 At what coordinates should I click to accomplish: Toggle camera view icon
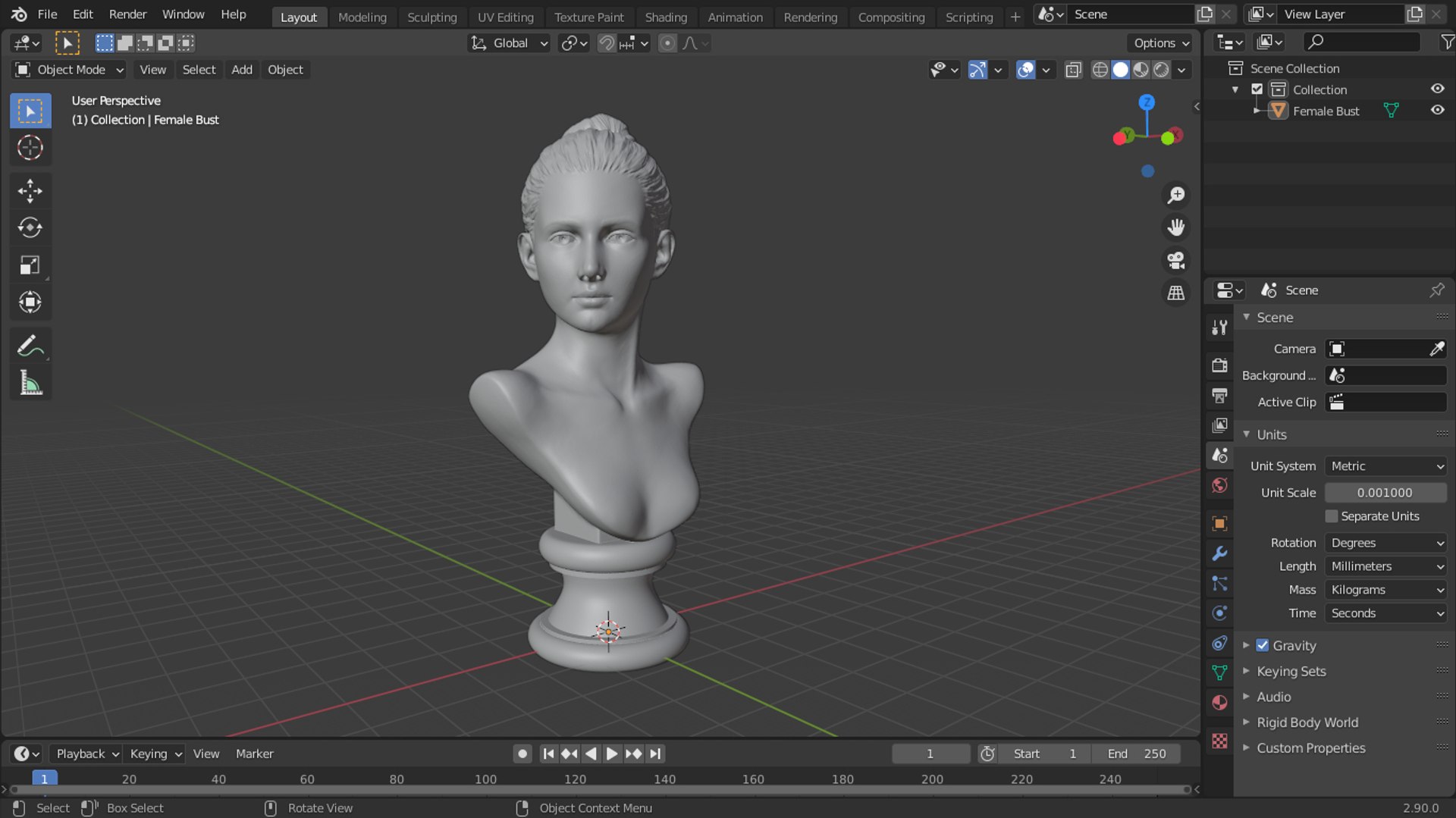1175,260
